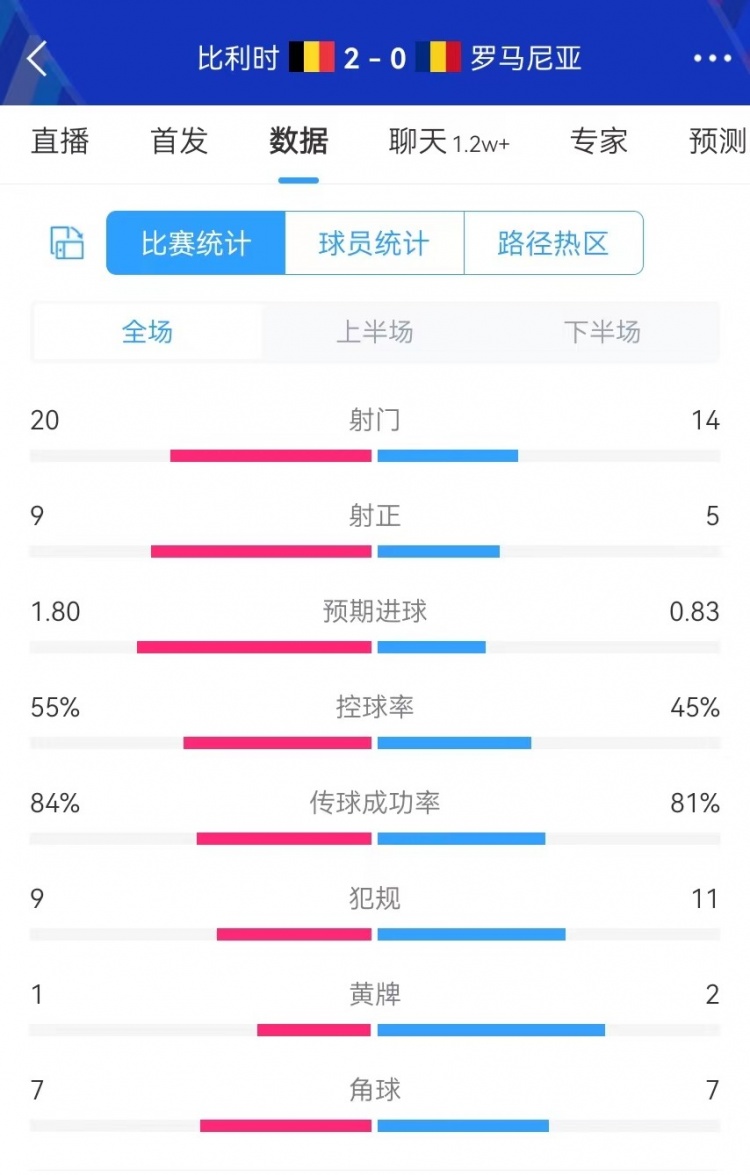Open the 聊天 1.2w+ tab
The width and height of the screenshot is (750, 1175).
pos(449,141)
